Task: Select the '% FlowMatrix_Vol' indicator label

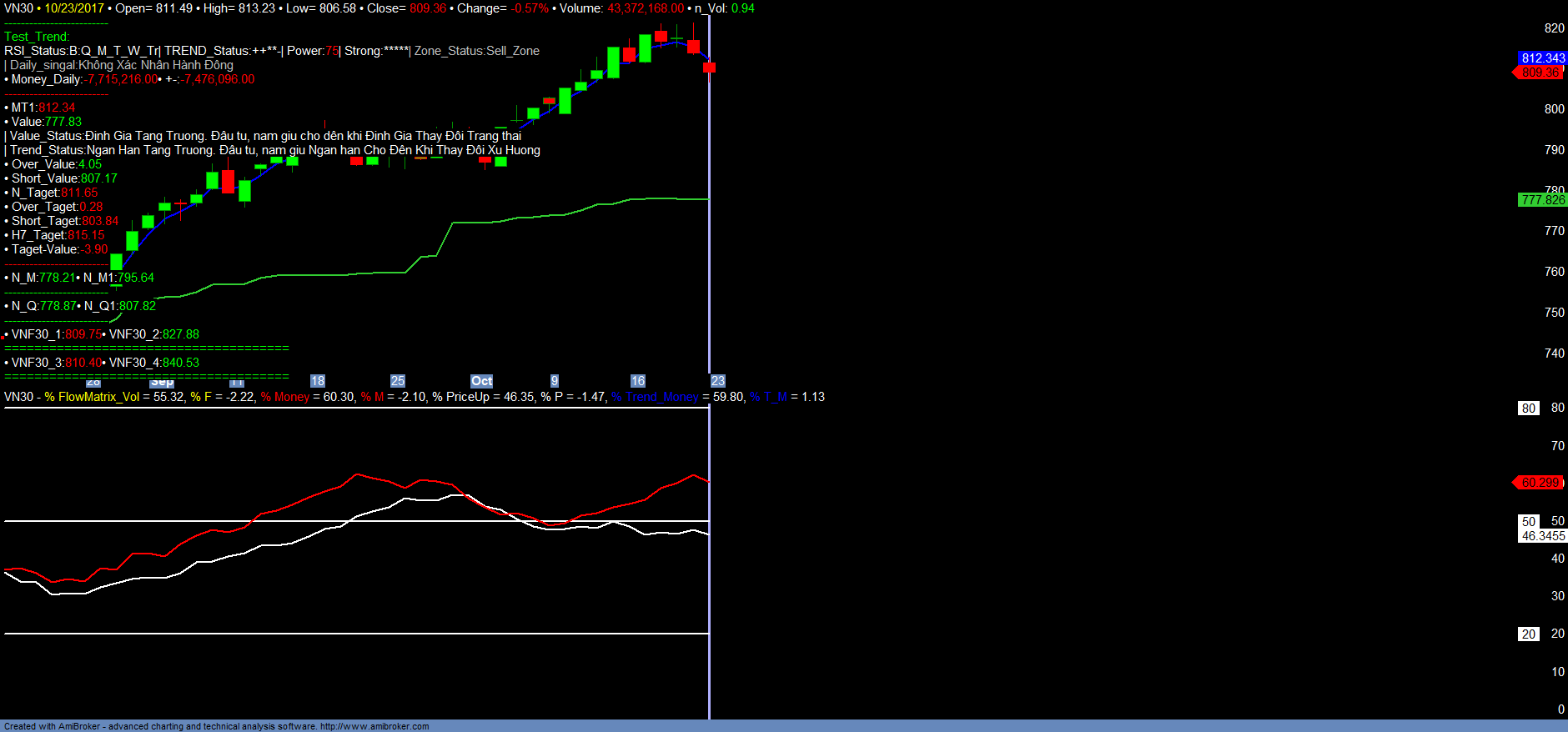Action: (92, 397)
